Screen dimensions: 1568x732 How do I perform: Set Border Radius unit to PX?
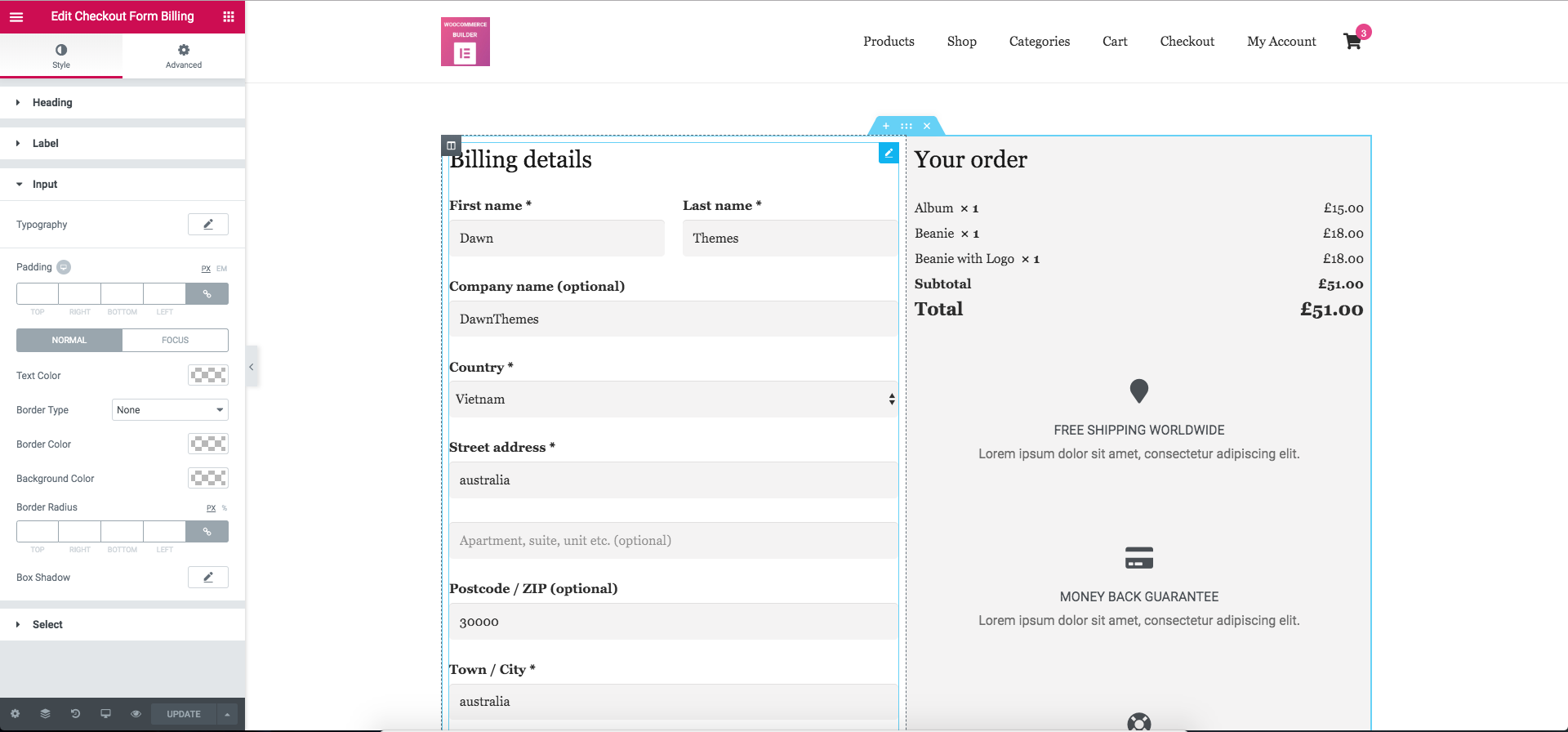coord(211,508)
